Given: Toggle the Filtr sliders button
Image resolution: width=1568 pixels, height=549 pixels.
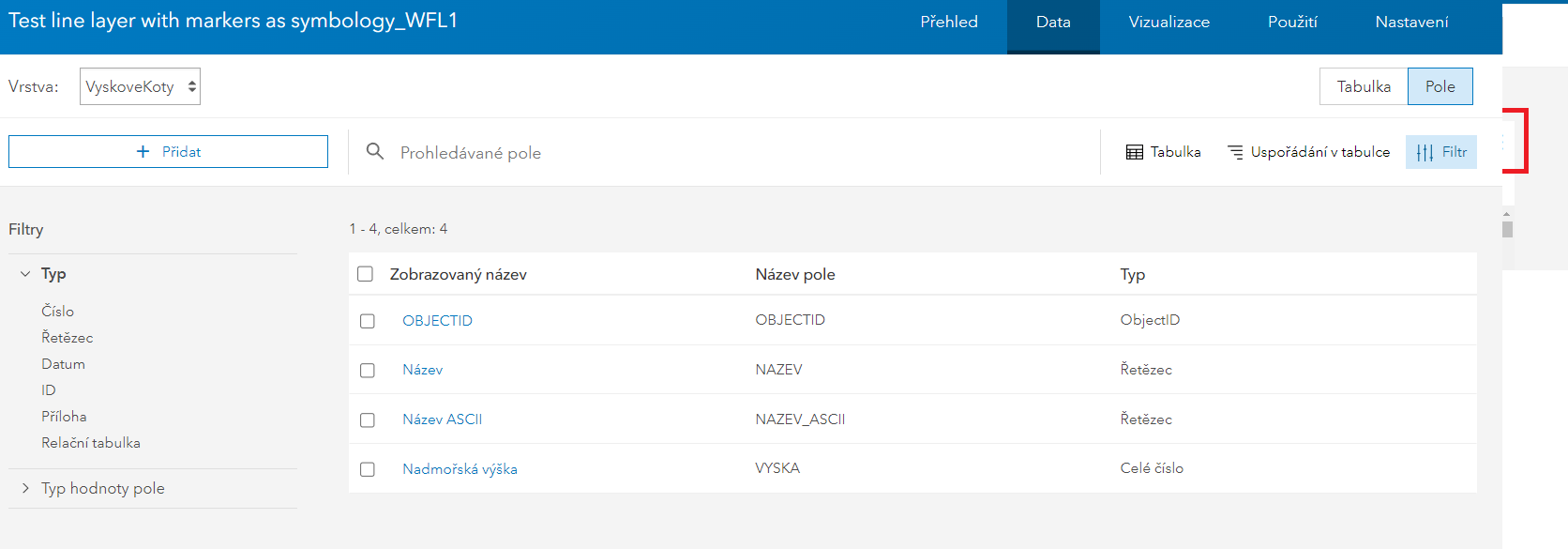Looking at the screenshot, I should [x=1441, y=152].
